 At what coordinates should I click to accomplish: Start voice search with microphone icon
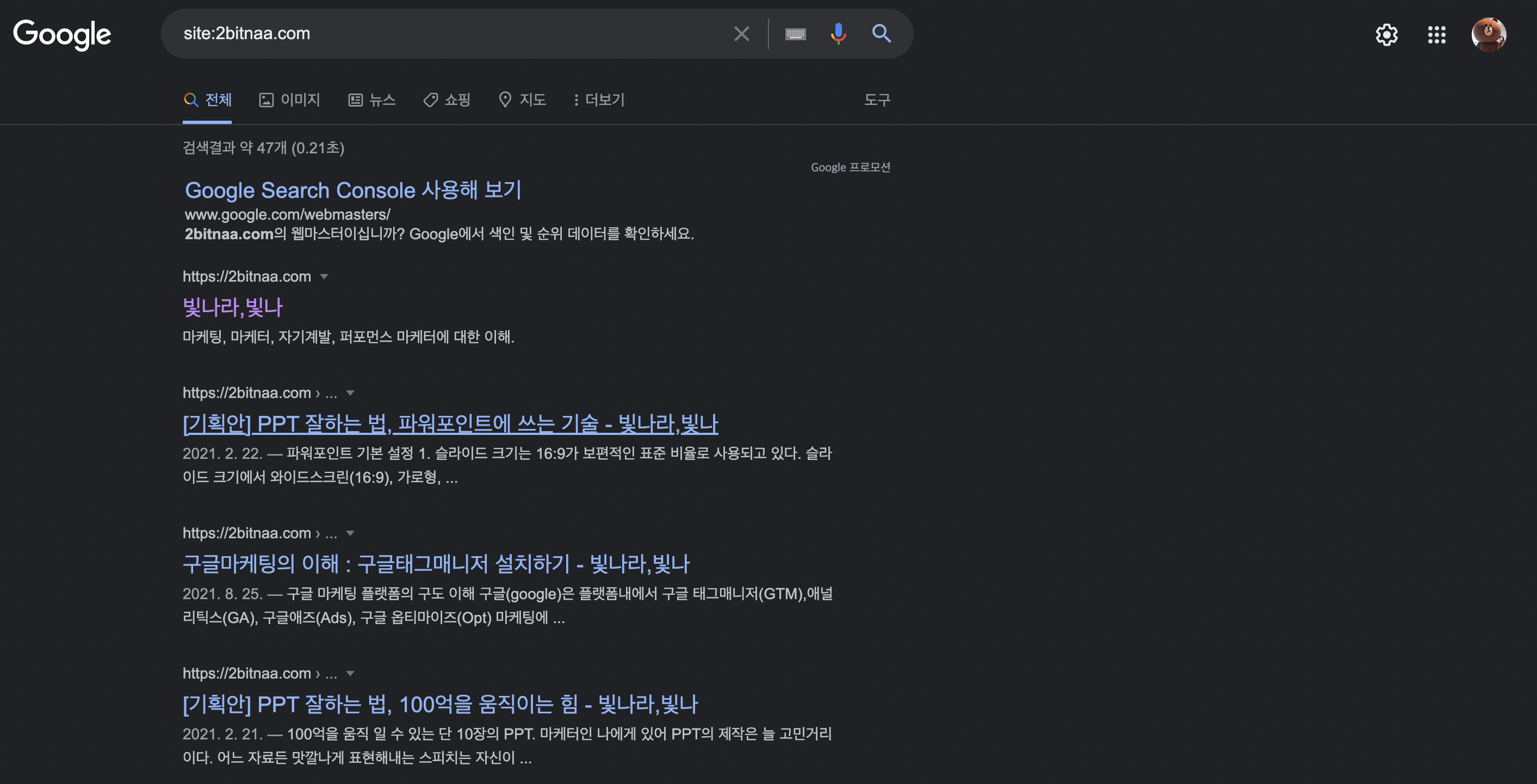838,34
